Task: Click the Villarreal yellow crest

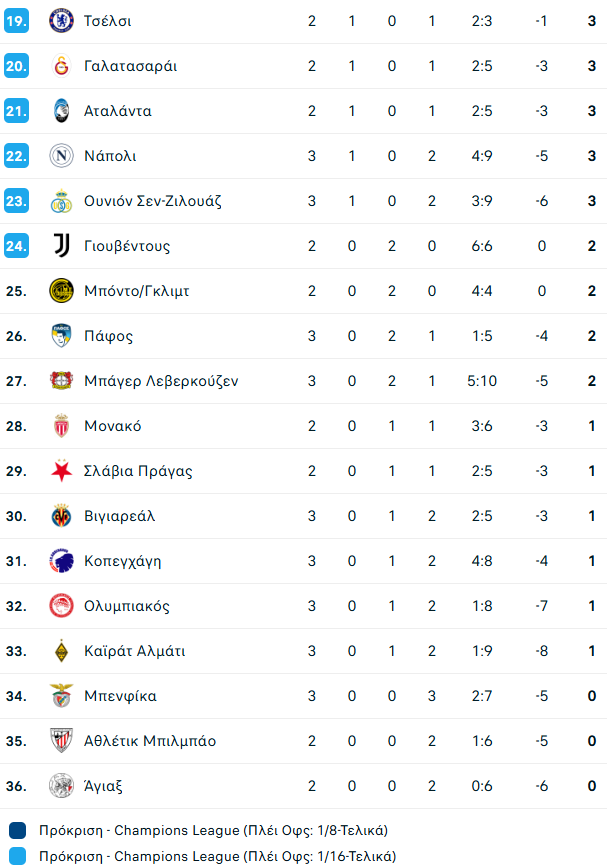Action: (x=61, y=516)
